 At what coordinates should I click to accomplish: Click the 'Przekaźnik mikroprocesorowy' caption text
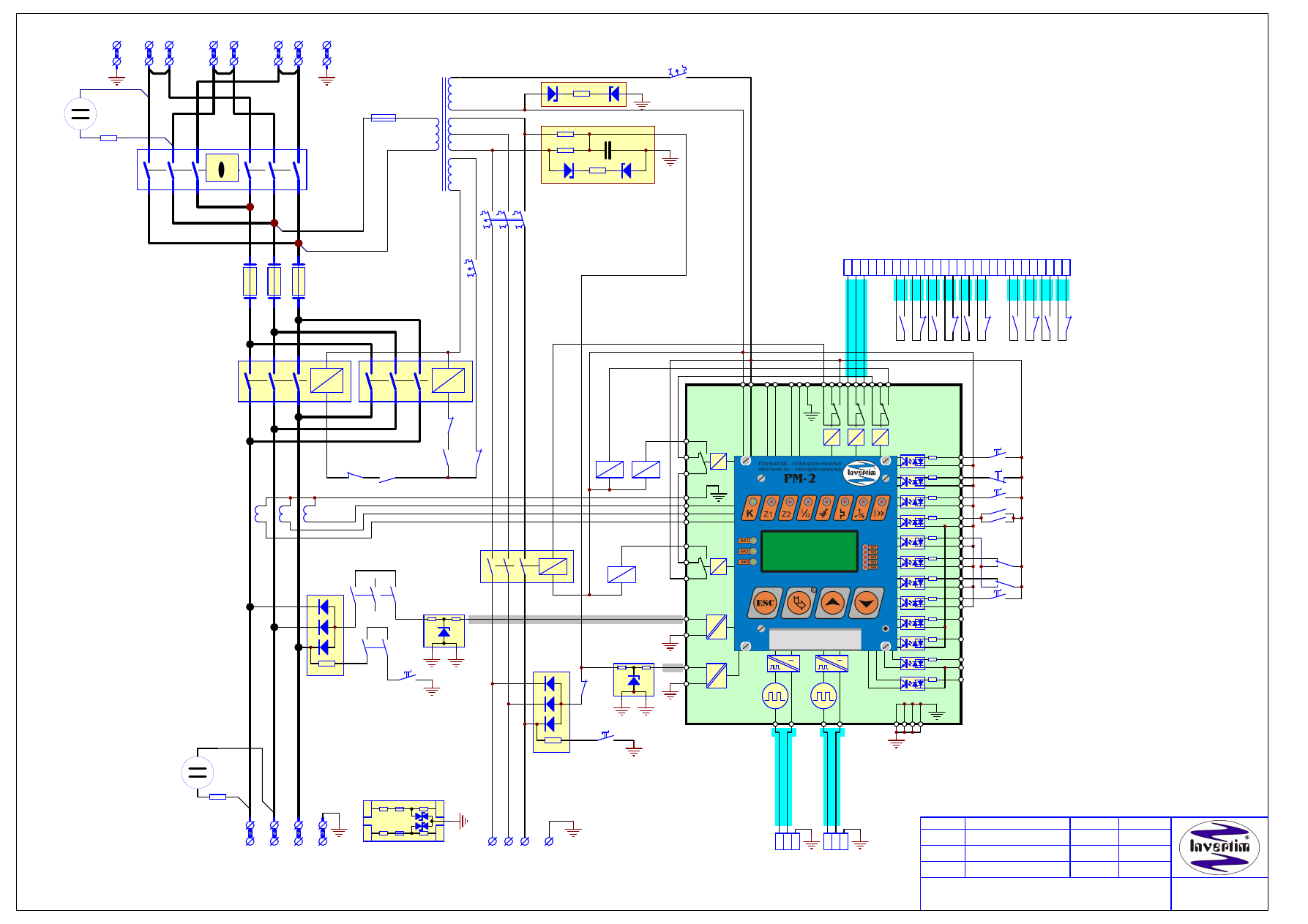(800, 463)
